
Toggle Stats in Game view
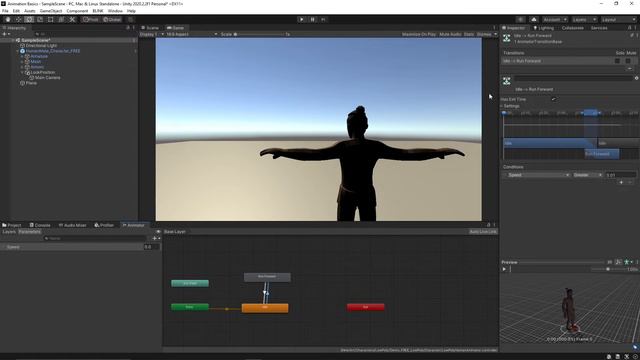pos(469,34)
